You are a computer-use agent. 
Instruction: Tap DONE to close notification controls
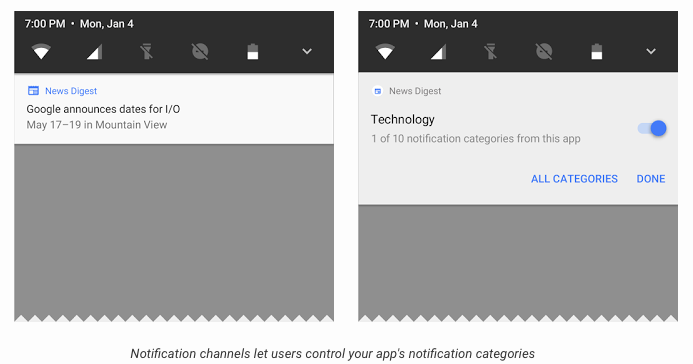pyautogui.click(x=651, y=179)
